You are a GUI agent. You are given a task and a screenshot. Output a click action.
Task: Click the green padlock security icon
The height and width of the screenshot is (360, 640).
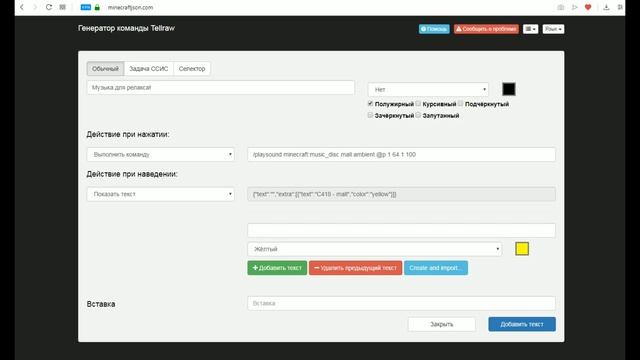pos(97,7)
